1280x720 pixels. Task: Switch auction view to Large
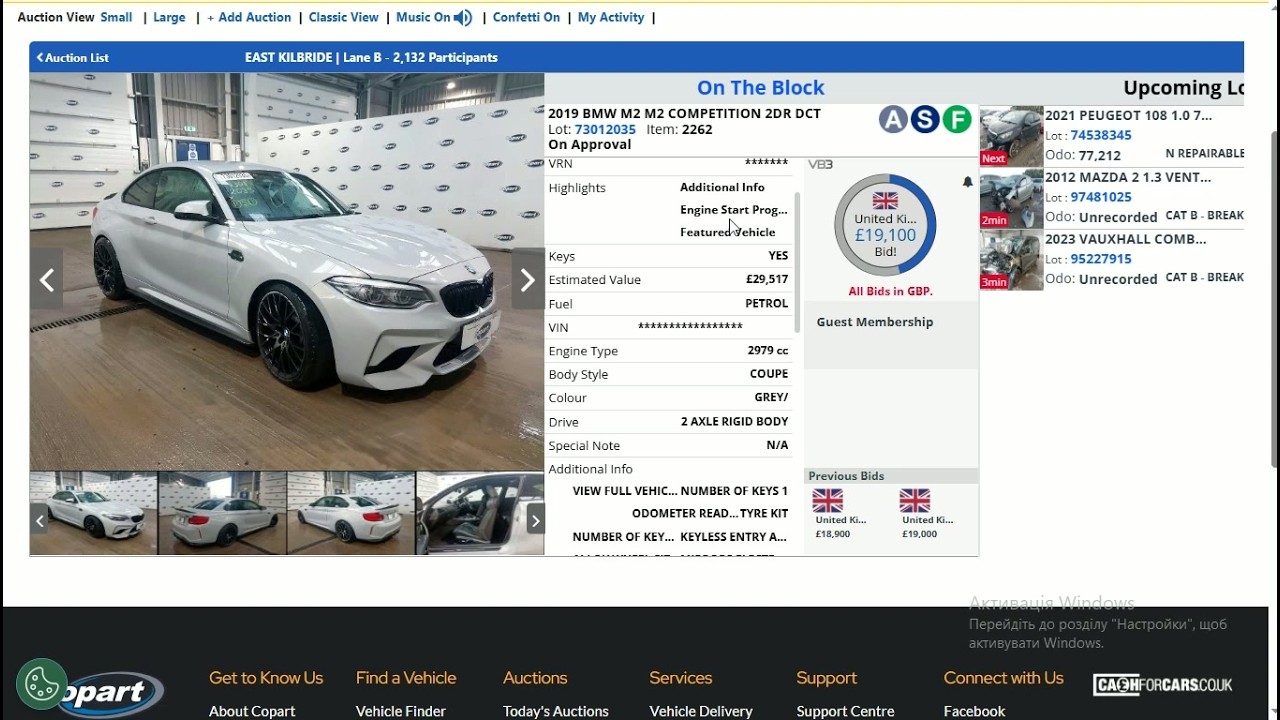click(x=169, y=17)
